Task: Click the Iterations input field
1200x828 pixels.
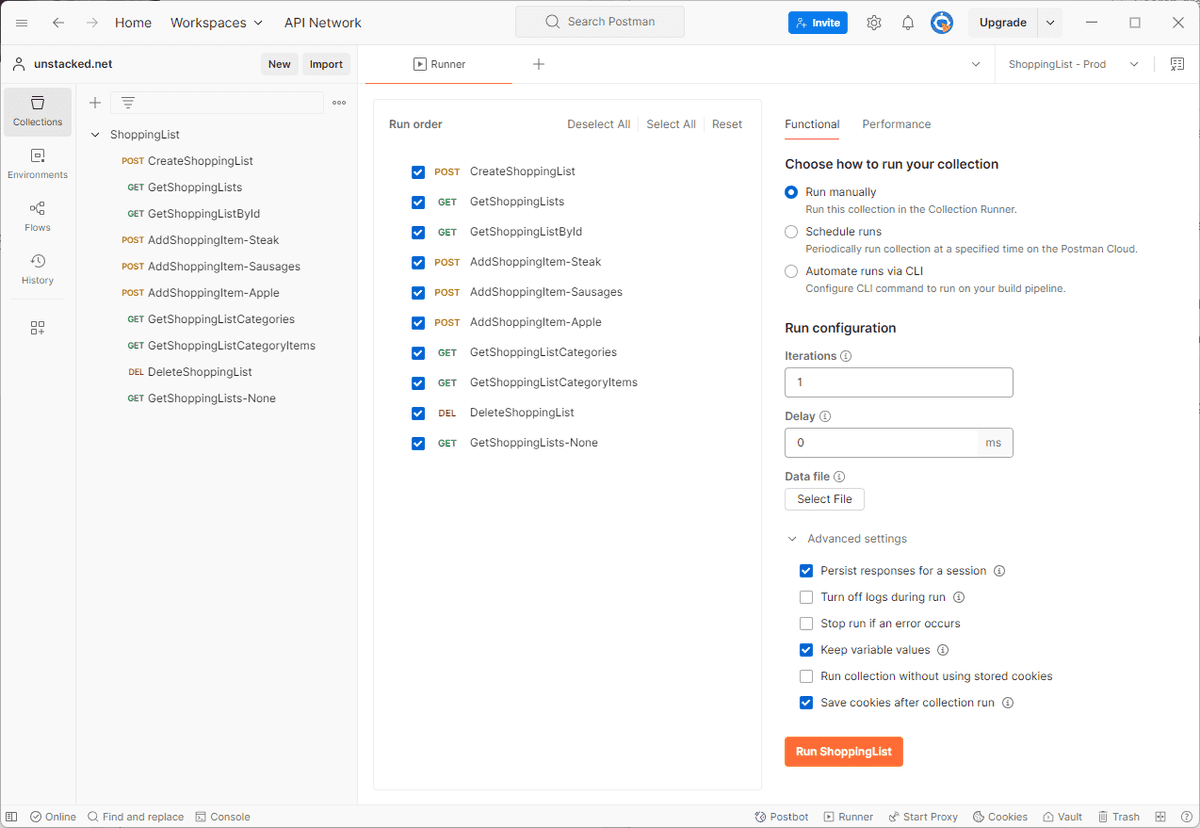Action: [x=897, y=382]
